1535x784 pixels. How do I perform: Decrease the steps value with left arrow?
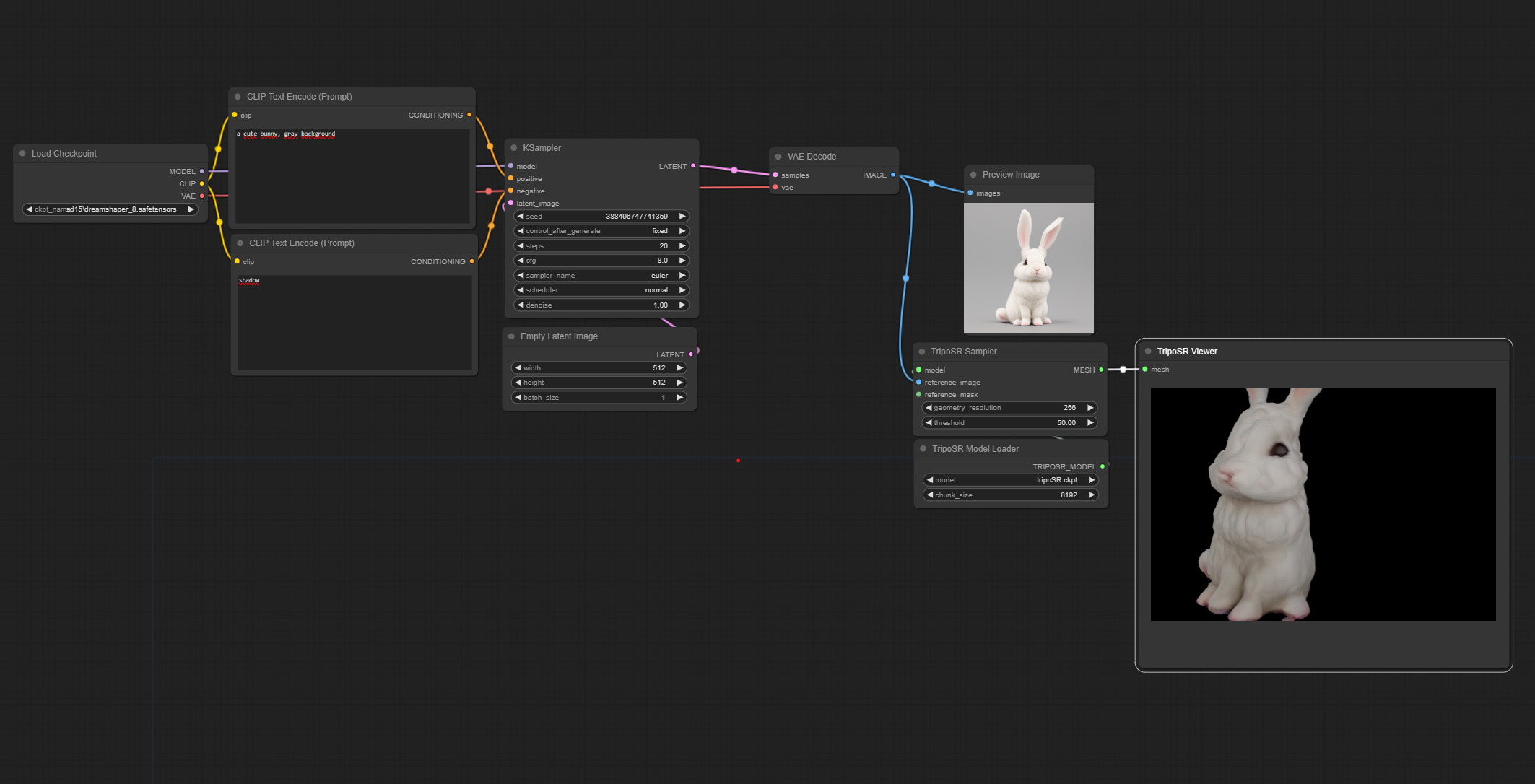click(521, 246)
